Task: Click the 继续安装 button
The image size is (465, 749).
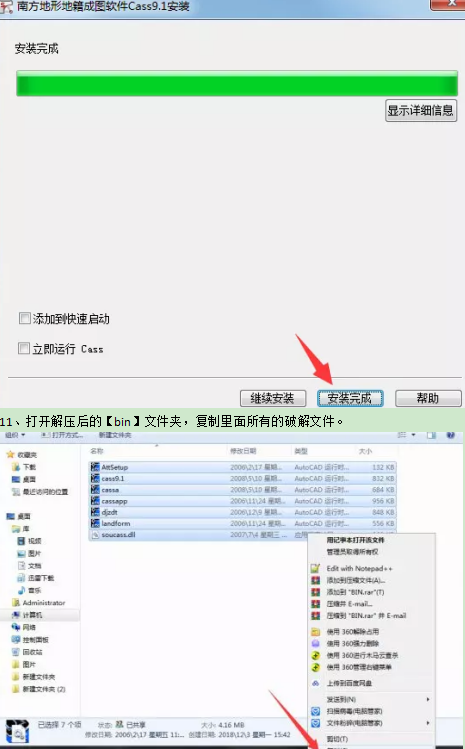Action: click(272, 398)
